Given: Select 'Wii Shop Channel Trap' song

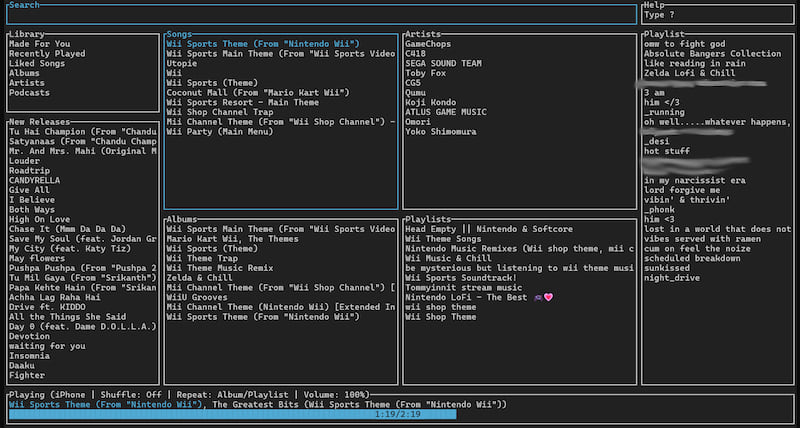Looking at the screenshot, I should [220, 112].
